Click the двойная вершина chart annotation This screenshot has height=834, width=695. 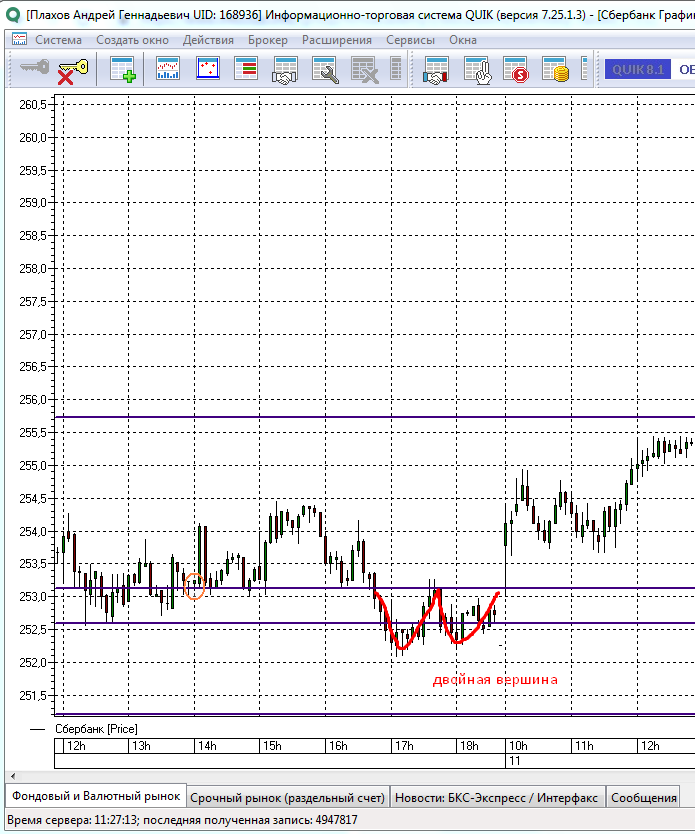495,680
